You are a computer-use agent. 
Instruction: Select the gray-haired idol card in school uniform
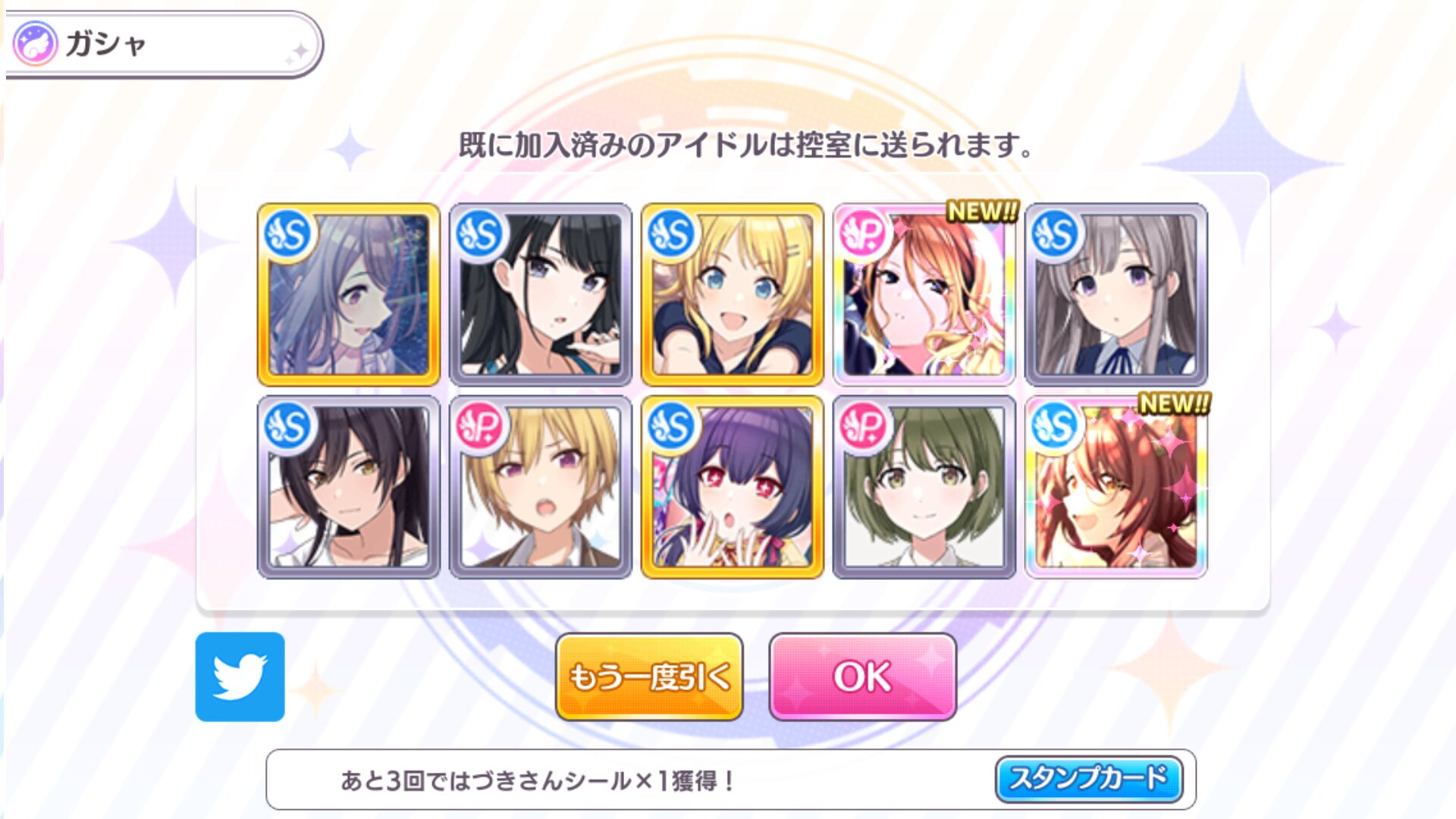(x=1116, y=294)
